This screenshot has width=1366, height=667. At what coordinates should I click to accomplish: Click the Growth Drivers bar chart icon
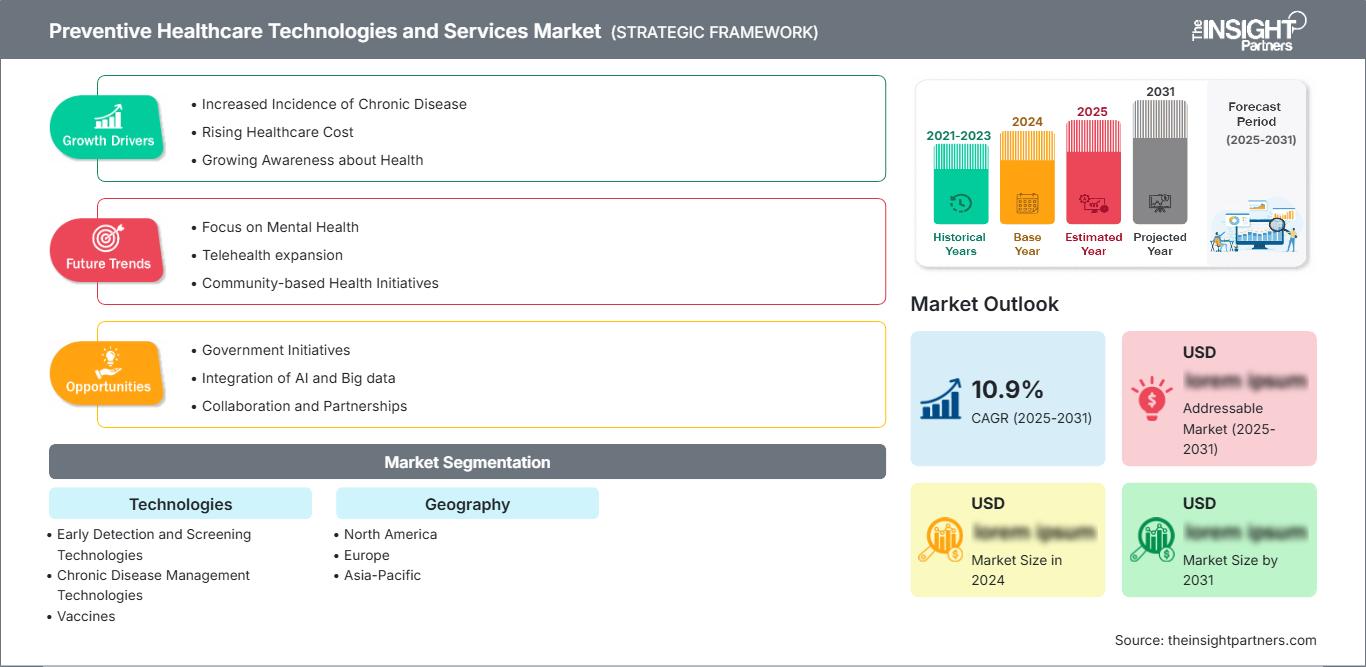108,117
